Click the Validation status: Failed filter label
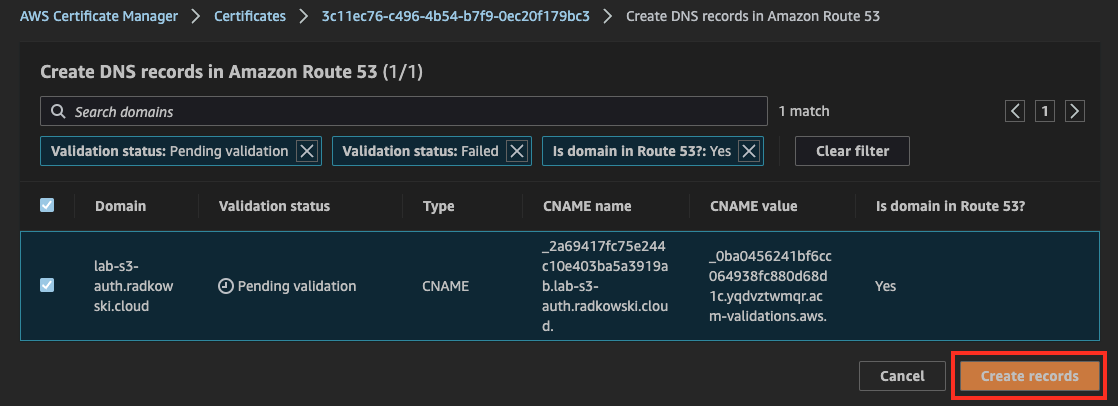Viewport: 1118px width, 406px height. pos(420,151)
